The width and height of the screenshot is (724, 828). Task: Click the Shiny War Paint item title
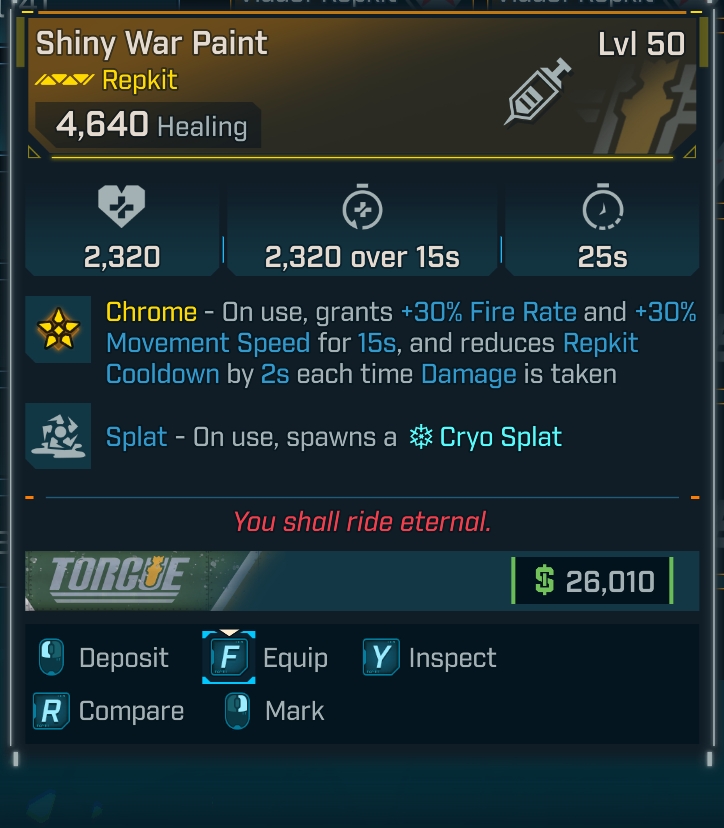coord(152,43)
